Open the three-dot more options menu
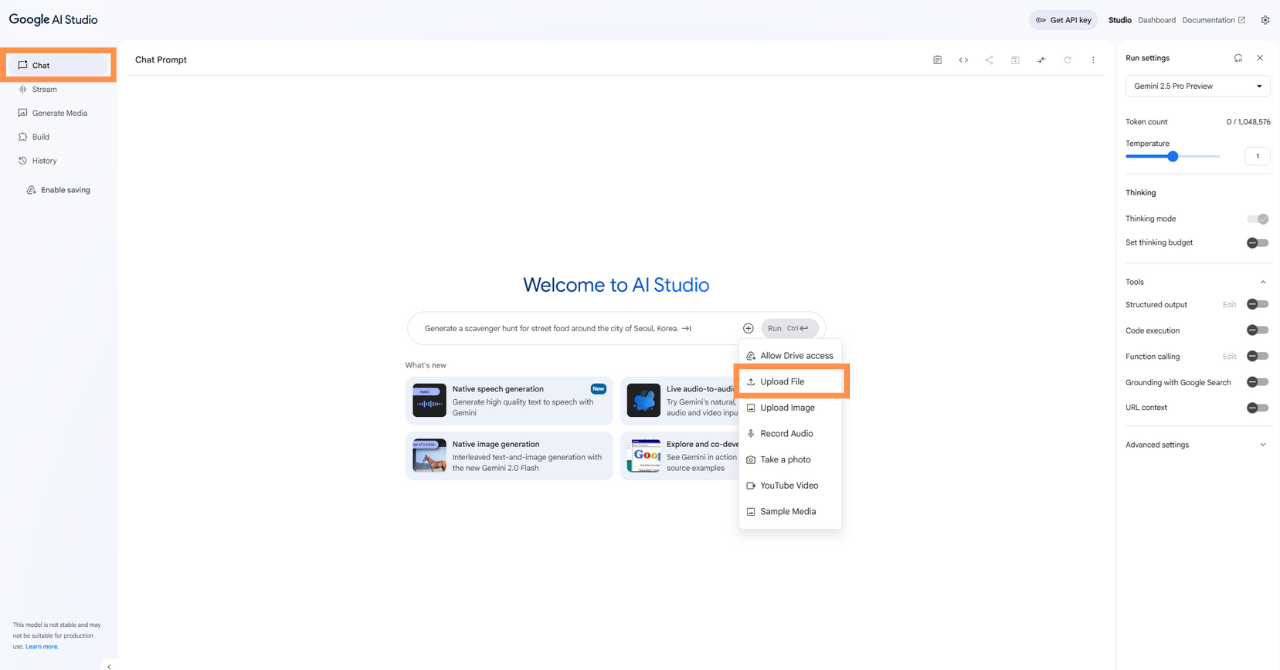Viewport: 1280px width, 670px height. pyautogui.click(x=1093, y=60)
